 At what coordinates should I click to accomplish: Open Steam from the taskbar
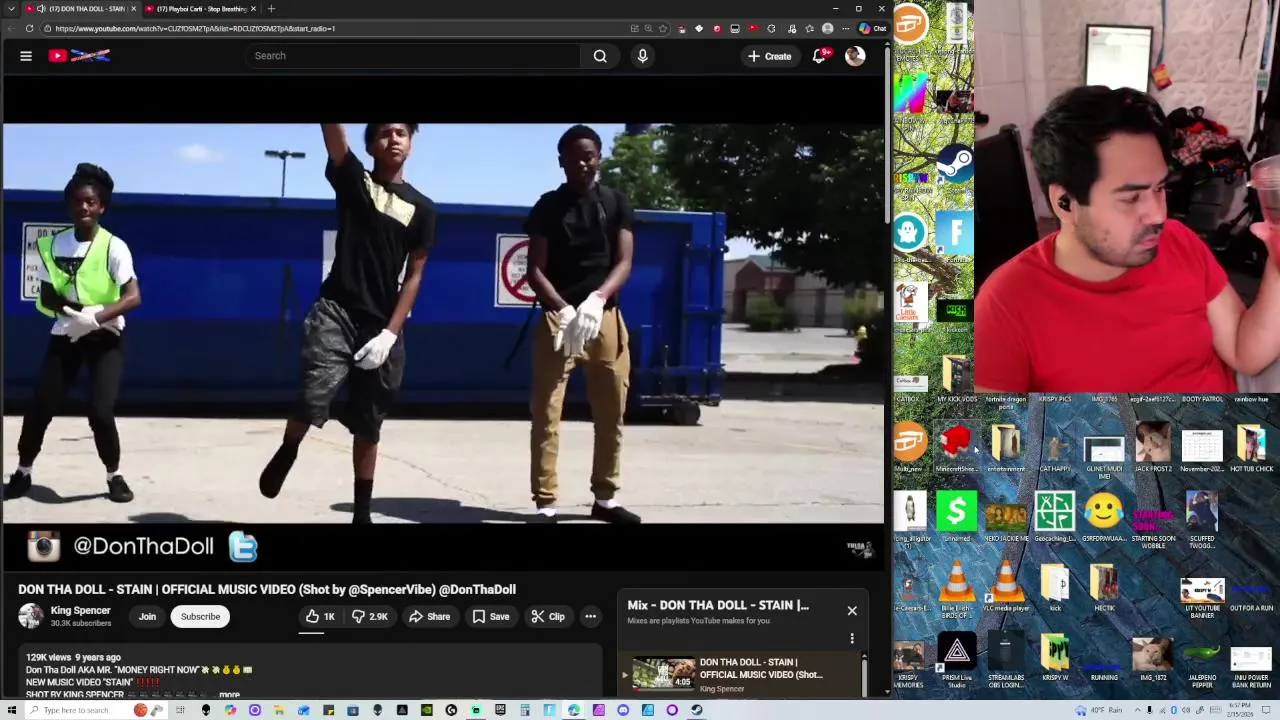(696, 710)
